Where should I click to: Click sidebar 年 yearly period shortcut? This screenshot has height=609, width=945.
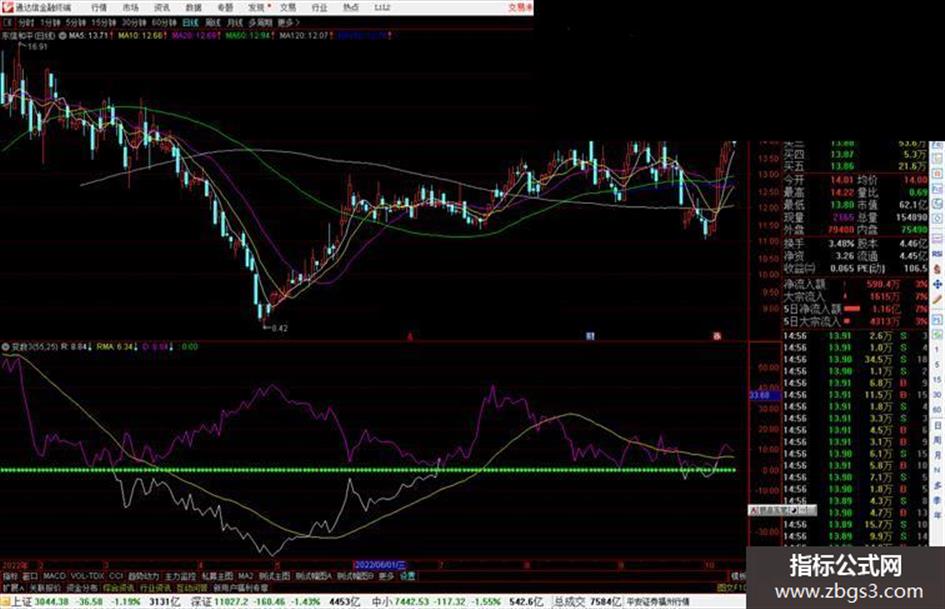tap(937, 515)
